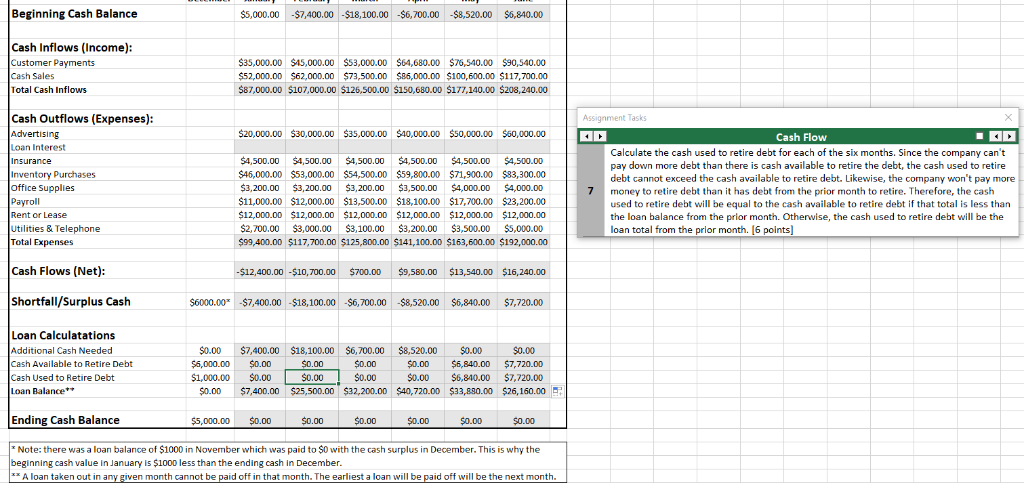Select Additional Cash Needed value $18,100.00
Viewport: 1024px width, 483px height.
coord(313,351)
